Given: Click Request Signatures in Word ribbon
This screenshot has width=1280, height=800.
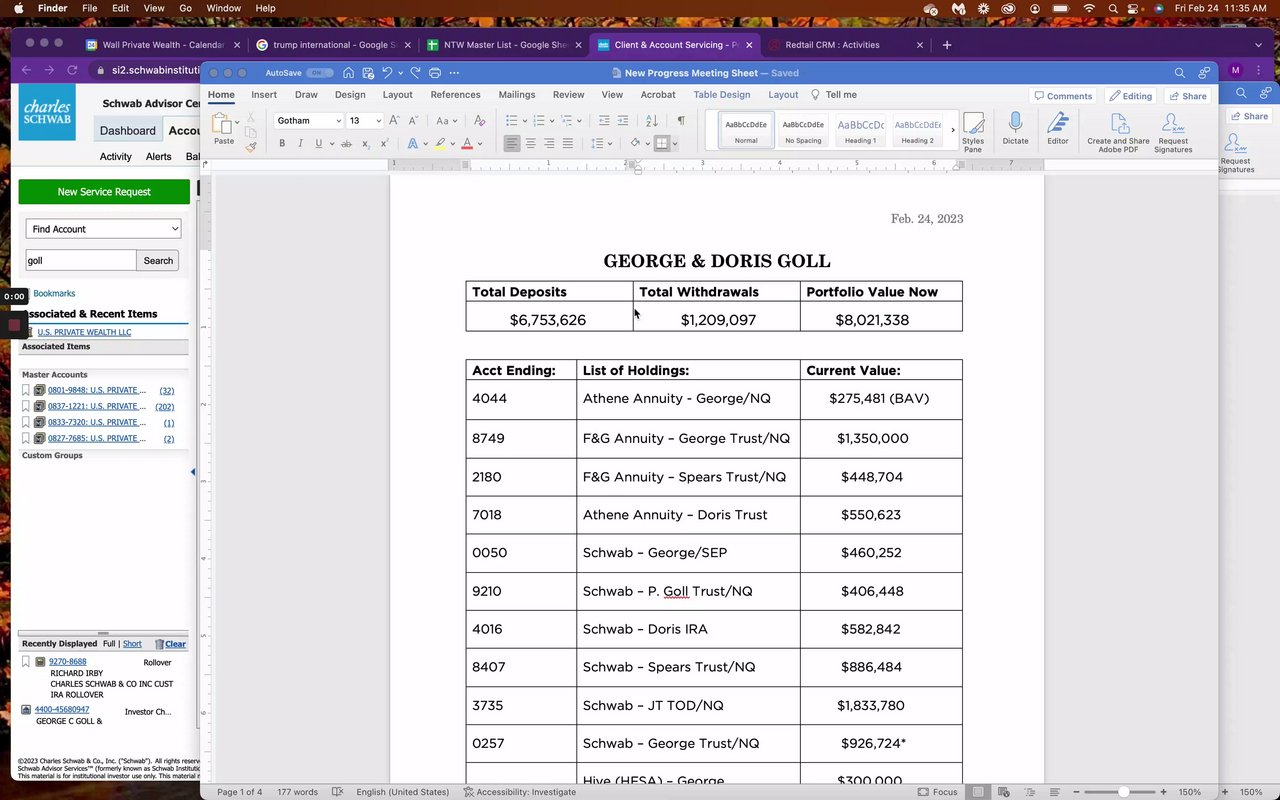Looking at the screenshot, I should (x=1173, y=132).
